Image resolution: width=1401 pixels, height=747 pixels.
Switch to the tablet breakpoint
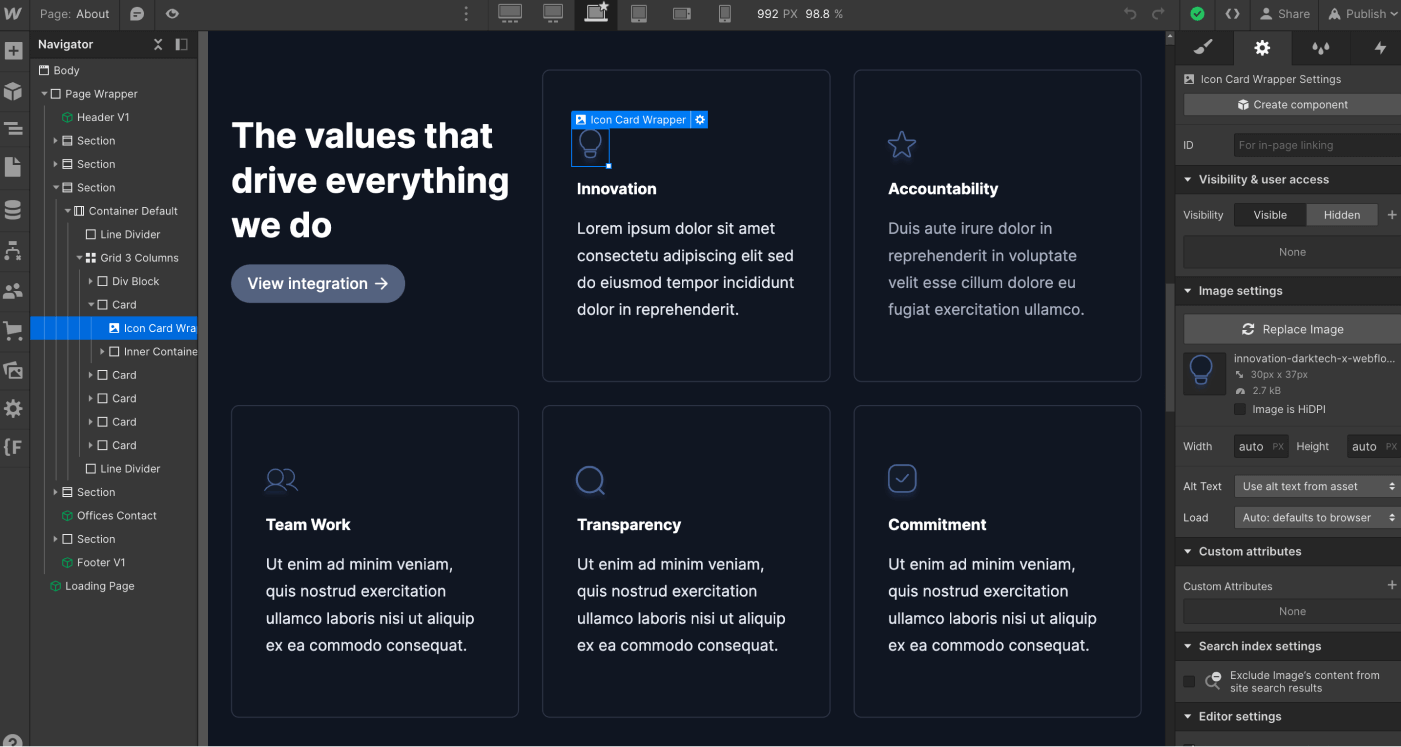click(639, 14)
